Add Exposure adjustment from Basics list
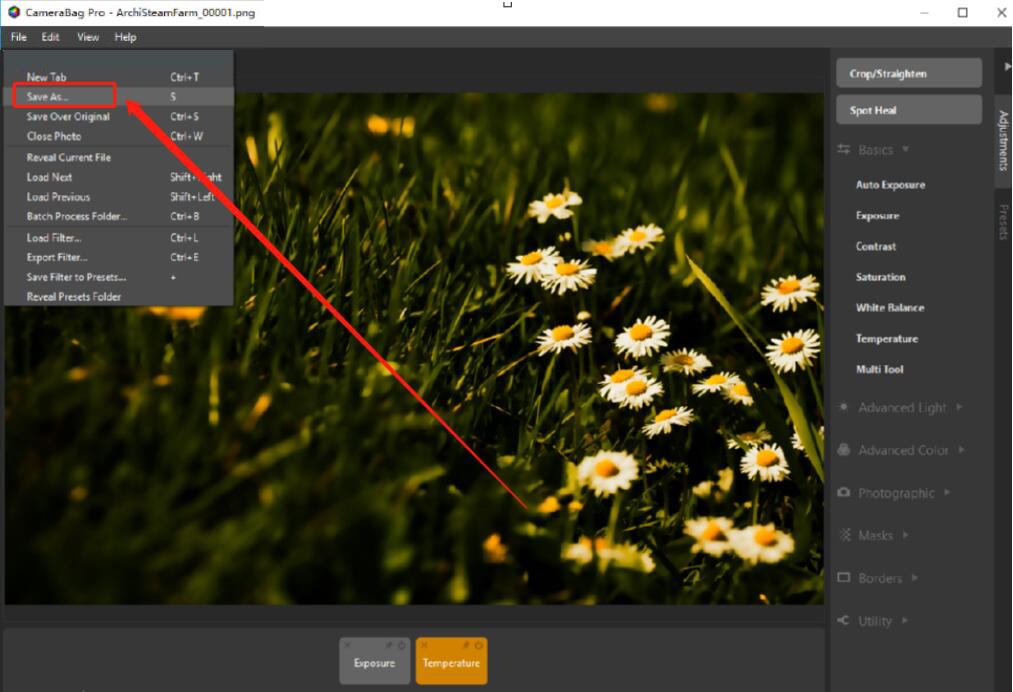The height and width of the screenshot is (692, 1013). (877, 216)
